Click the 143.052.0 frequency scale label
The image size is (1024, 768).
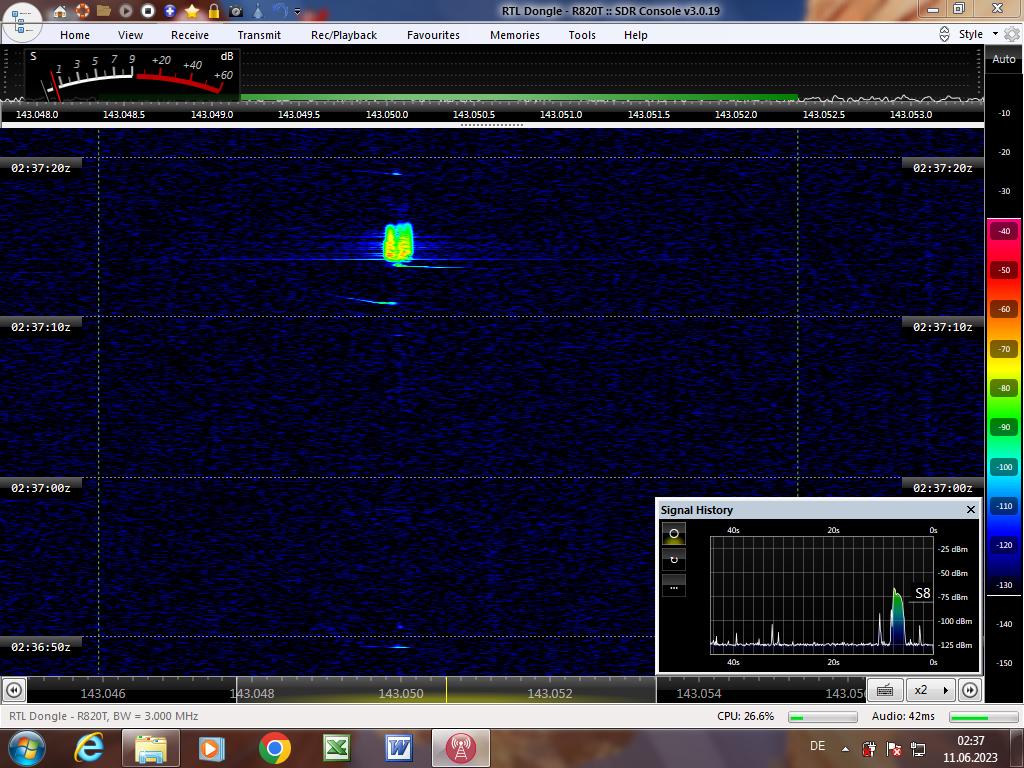(x=736, y=114)
